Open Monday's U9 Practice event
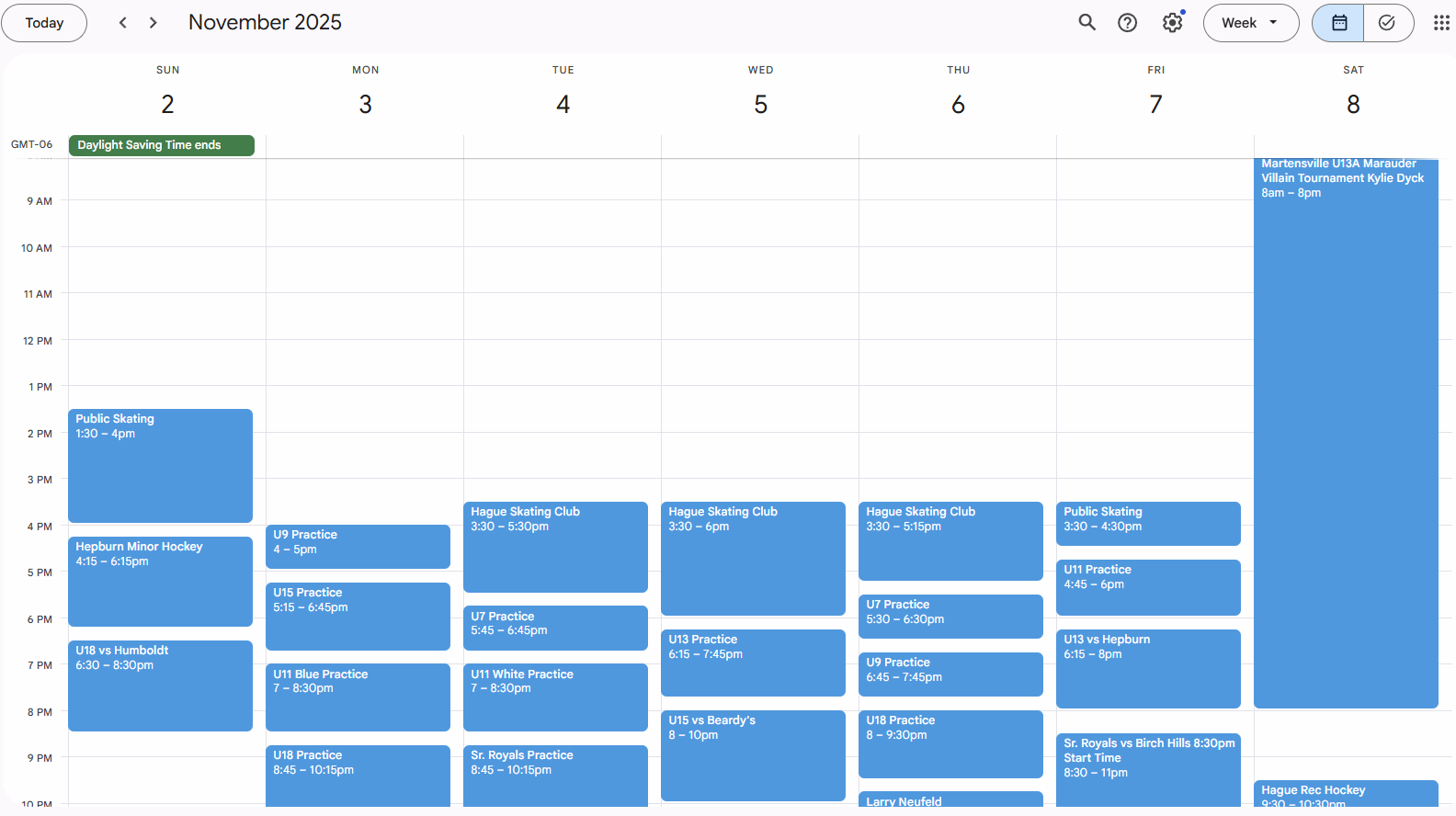The height and width of the screenshot is (816, 1456). tap(358, 546)
